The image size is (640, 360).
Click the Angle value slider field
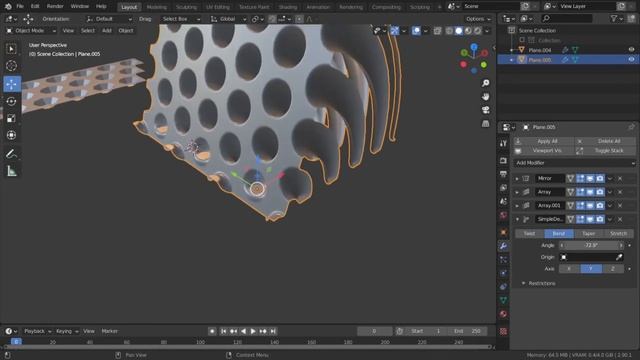[x=591, y=245]
